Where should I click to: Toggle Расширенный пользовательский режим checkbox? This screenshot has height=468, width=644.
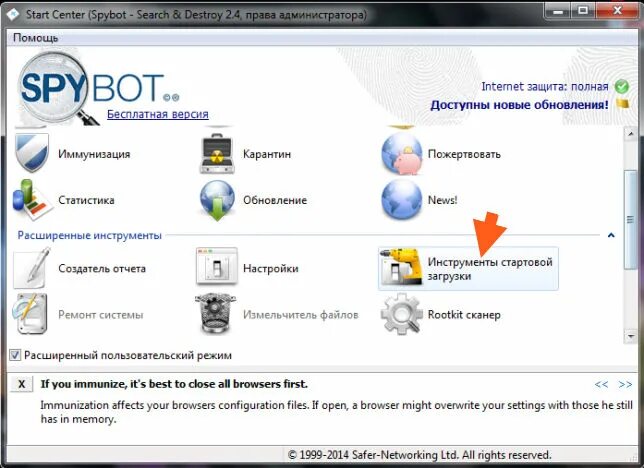15,355
